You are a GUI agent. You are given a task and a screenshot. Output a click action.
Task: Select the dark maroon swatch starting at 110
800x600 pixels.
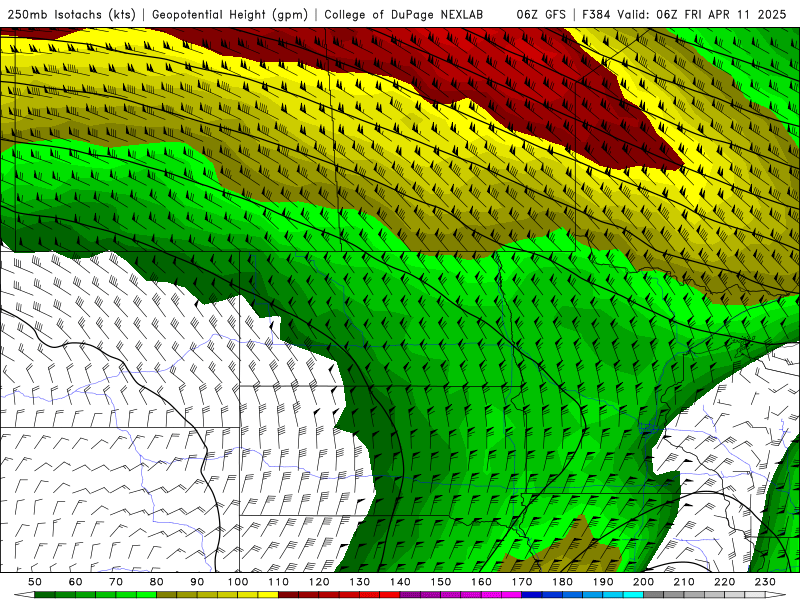(x=288, y=595)
